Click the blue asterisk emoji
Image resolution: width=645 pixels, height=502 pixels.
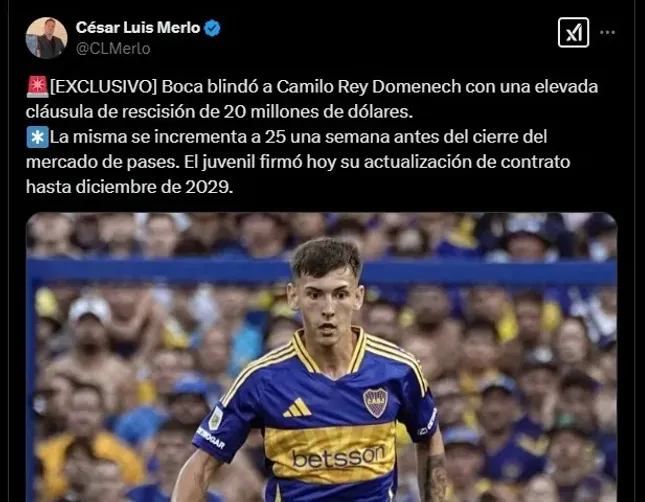pos(37,137)
